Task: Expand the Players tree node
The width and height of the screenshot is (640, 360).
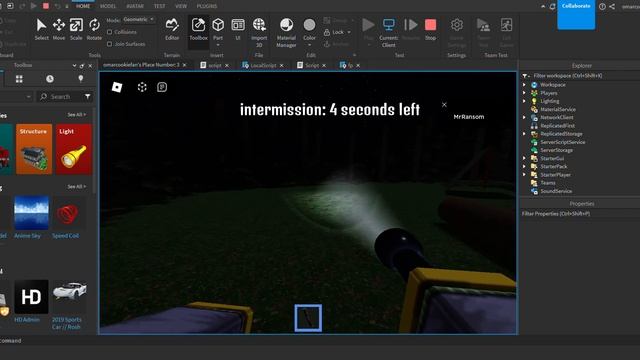Action: pyautogui.click(x=524, y=93)
